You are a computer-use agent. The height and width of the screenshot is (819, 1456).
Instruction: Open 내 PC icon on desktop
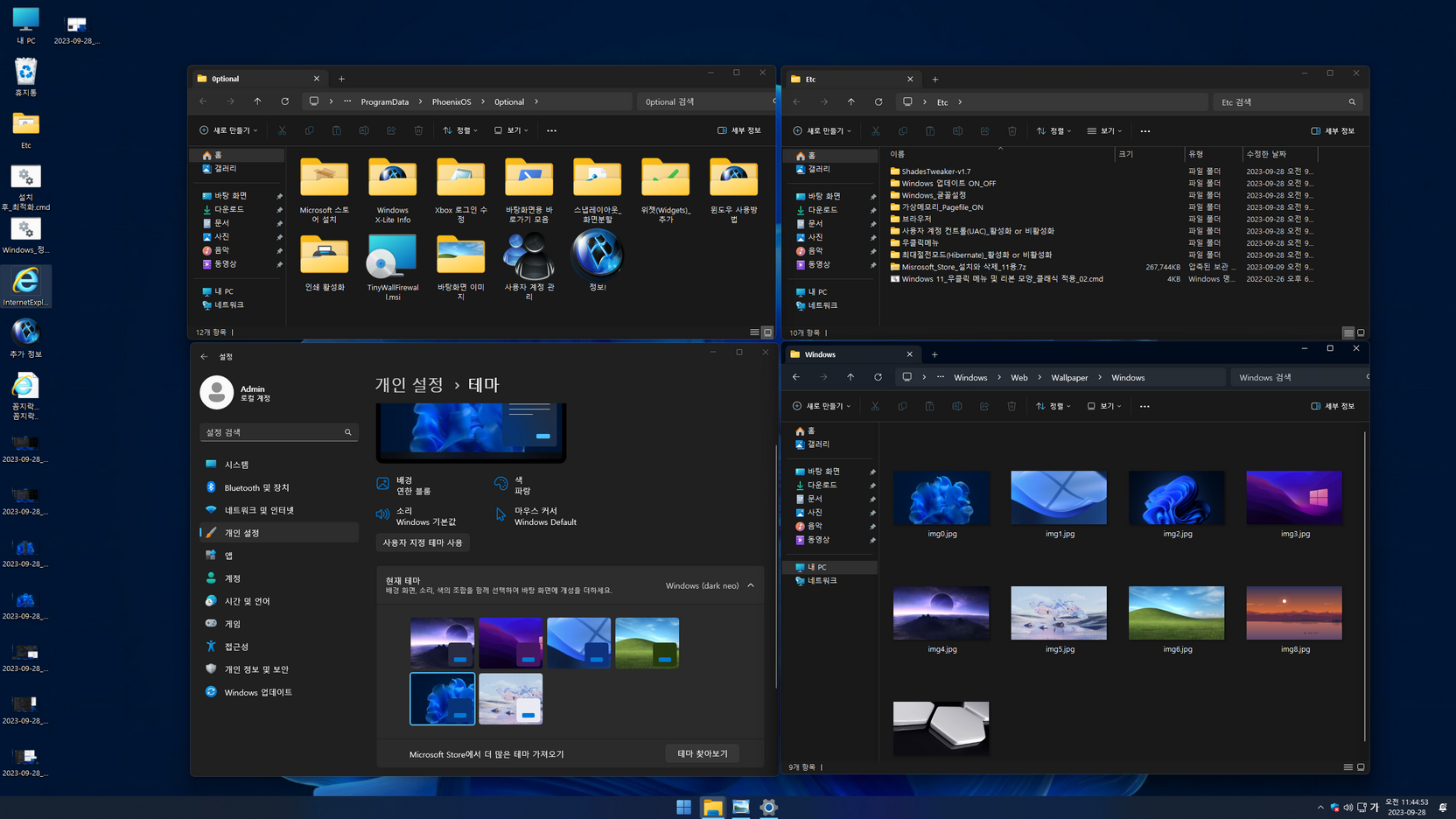[25, 25]
